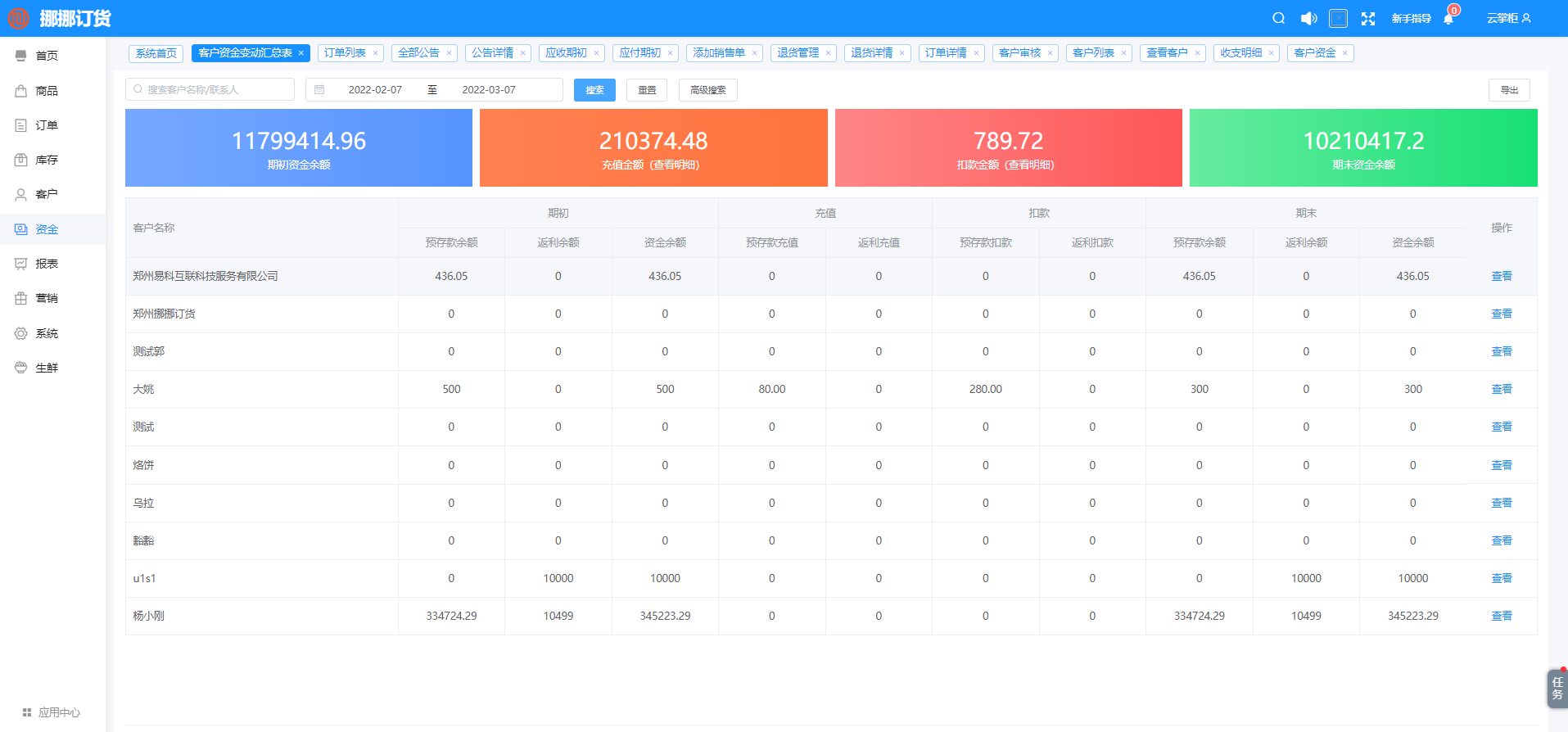Open 系统 settings sidebar item

[47, 333]
